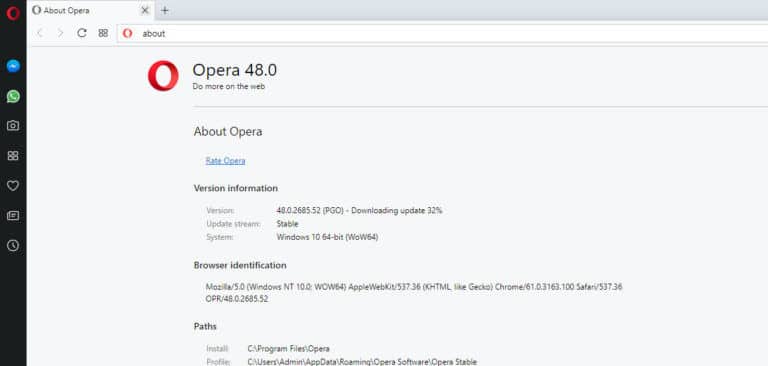Image resolution: width=768 pixels, height=366 pixels.
Task: Click the 'Version information' heading
Action: (236, 188)
